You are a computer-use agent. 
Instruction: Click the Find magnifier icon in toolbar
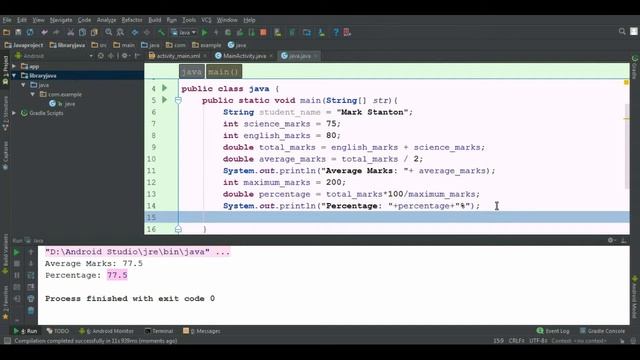(109, 32)
